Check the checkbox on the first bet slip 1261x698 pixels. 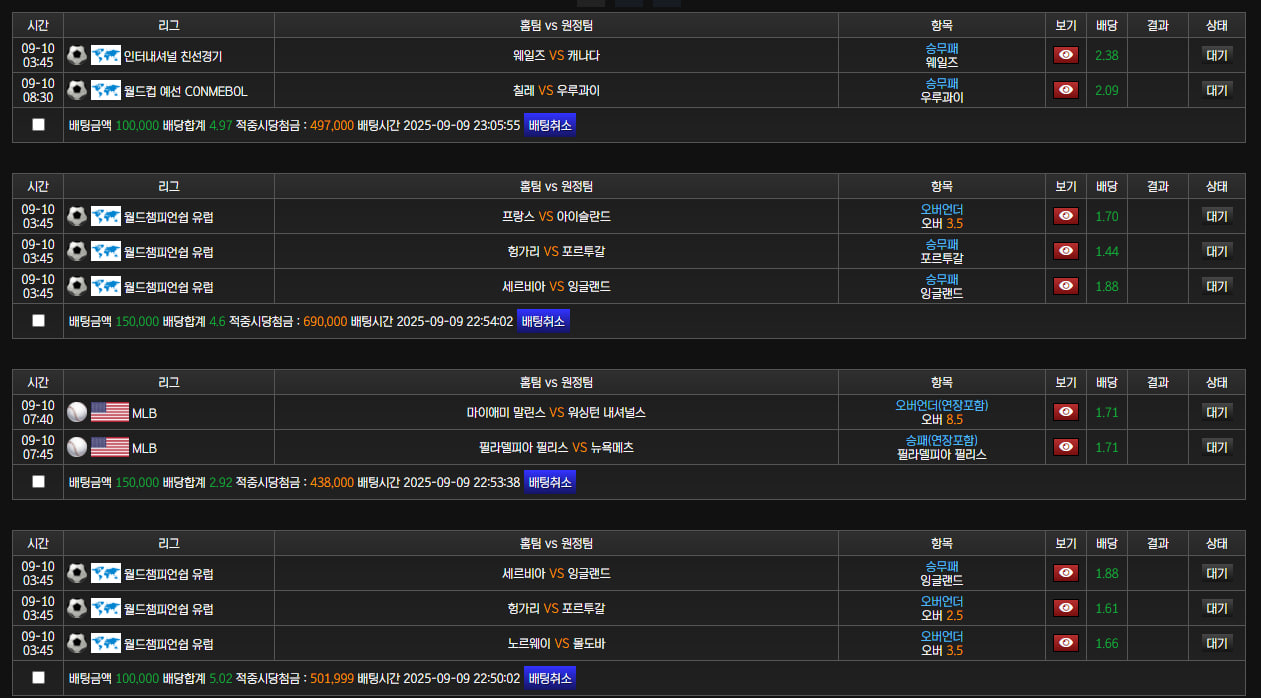(38, 124)
